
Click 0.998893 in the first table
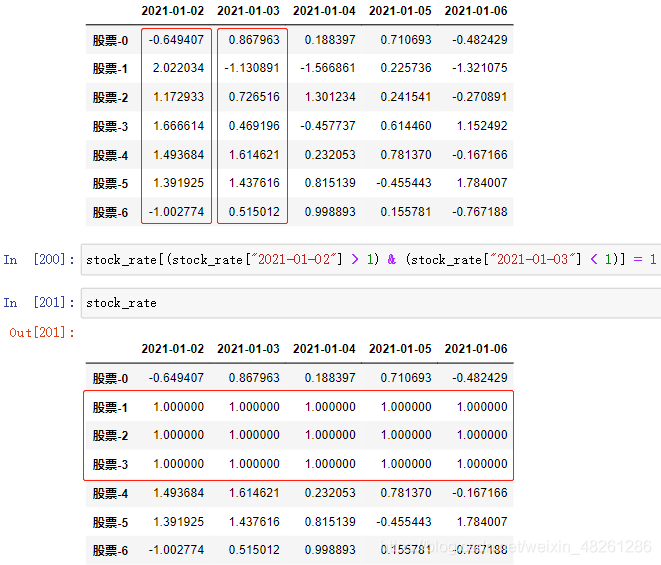(330, 212)
